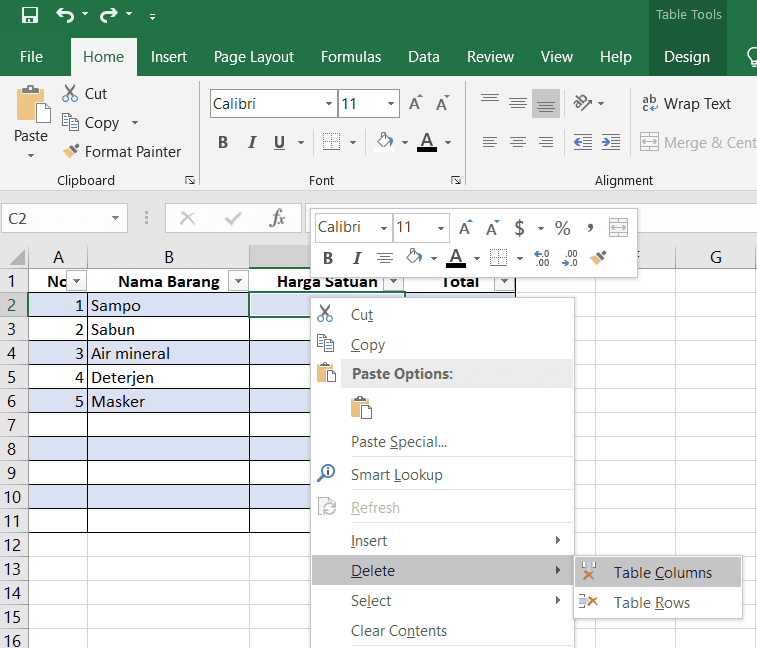
Task: Toggle Italic in mini toolbar
Action: coord(356,258)
